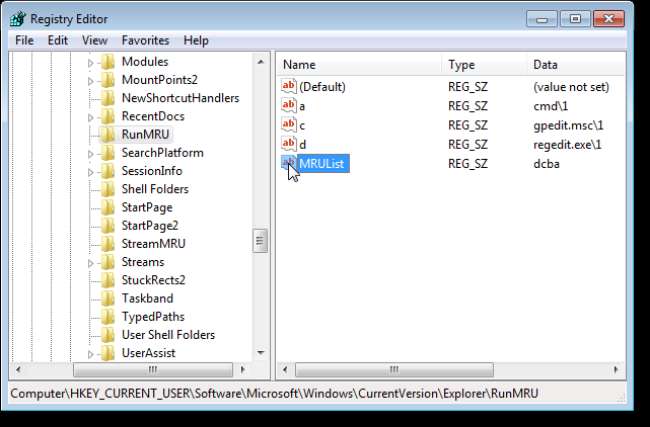Click the registry path in status bar
The width and height of the screenshot is (650, 427).
274,393
